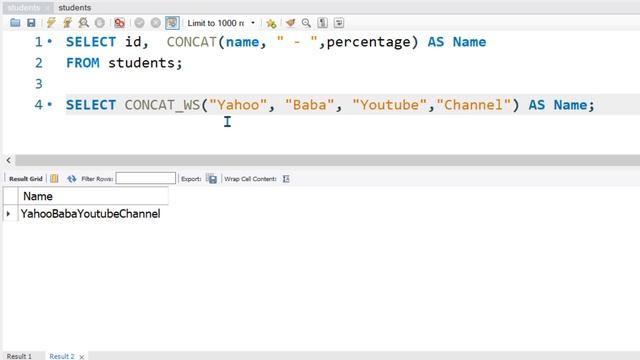Place cursor on "Baba" string literal
Viewport: 640px width, 360px height.
point(309,105)
